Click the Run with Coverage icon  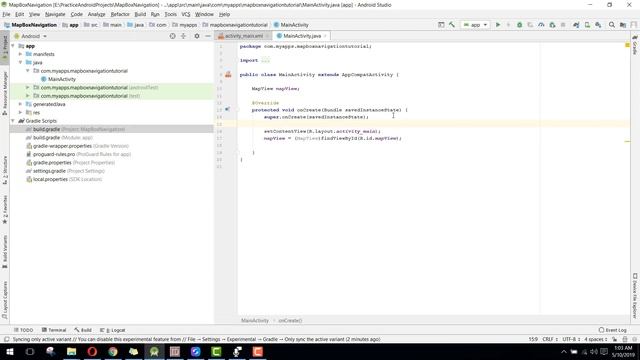530,25
